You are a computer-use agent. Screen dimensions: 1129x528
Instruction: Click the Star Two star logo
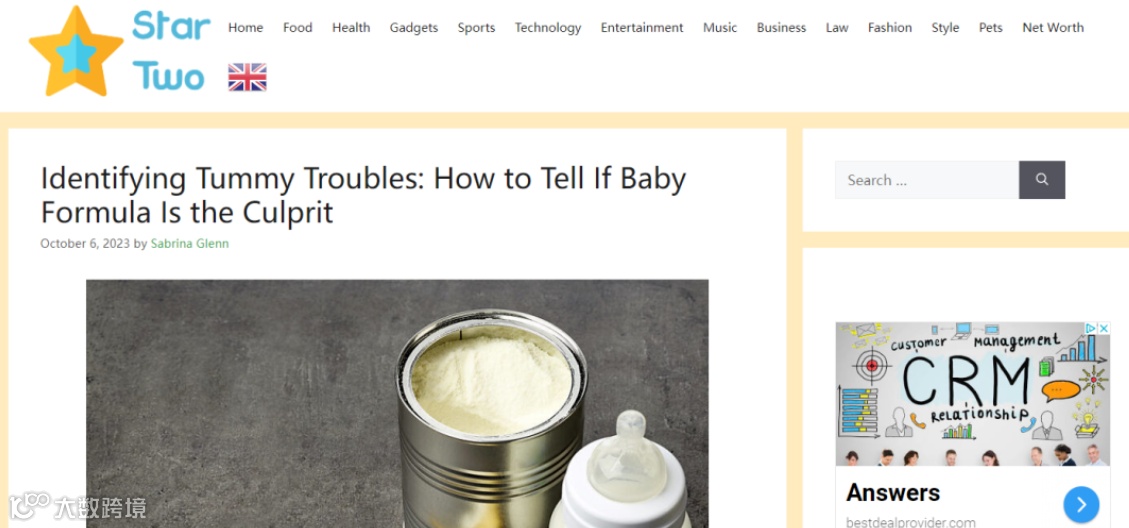[76, 51]
